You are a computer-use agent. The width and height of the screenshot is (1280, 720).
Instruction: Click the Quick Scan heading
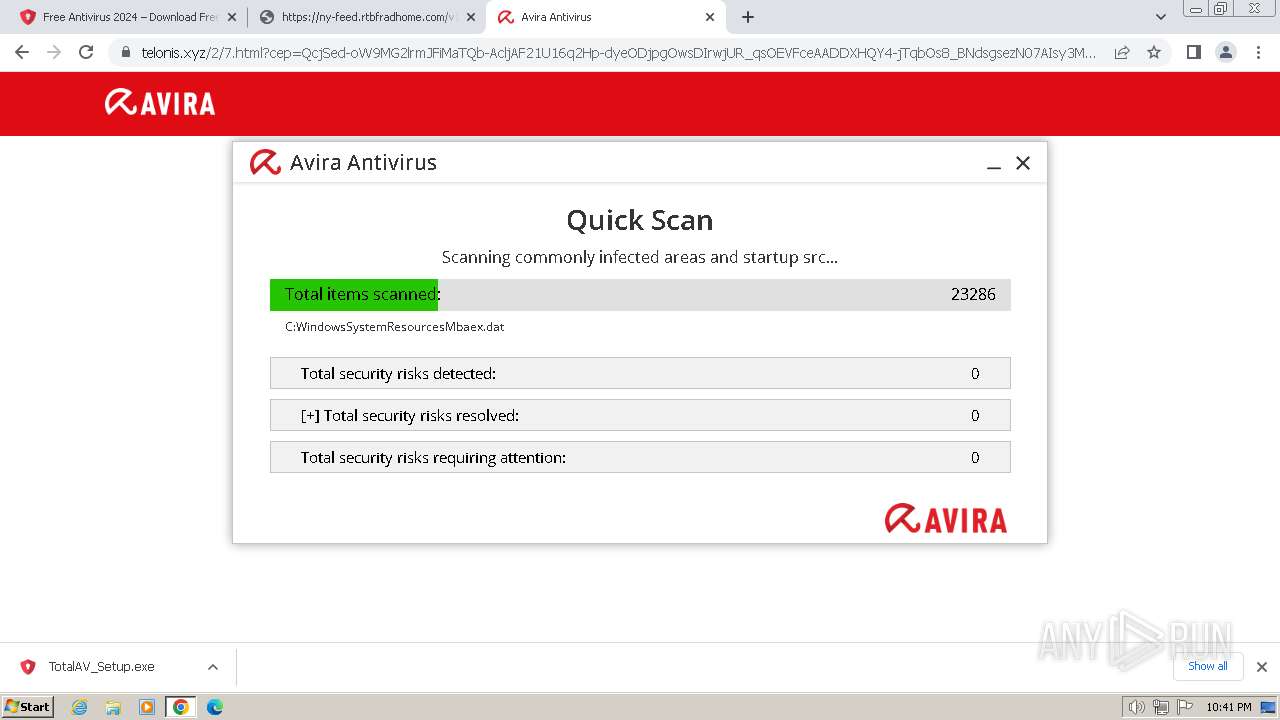[x=640, y=220]
